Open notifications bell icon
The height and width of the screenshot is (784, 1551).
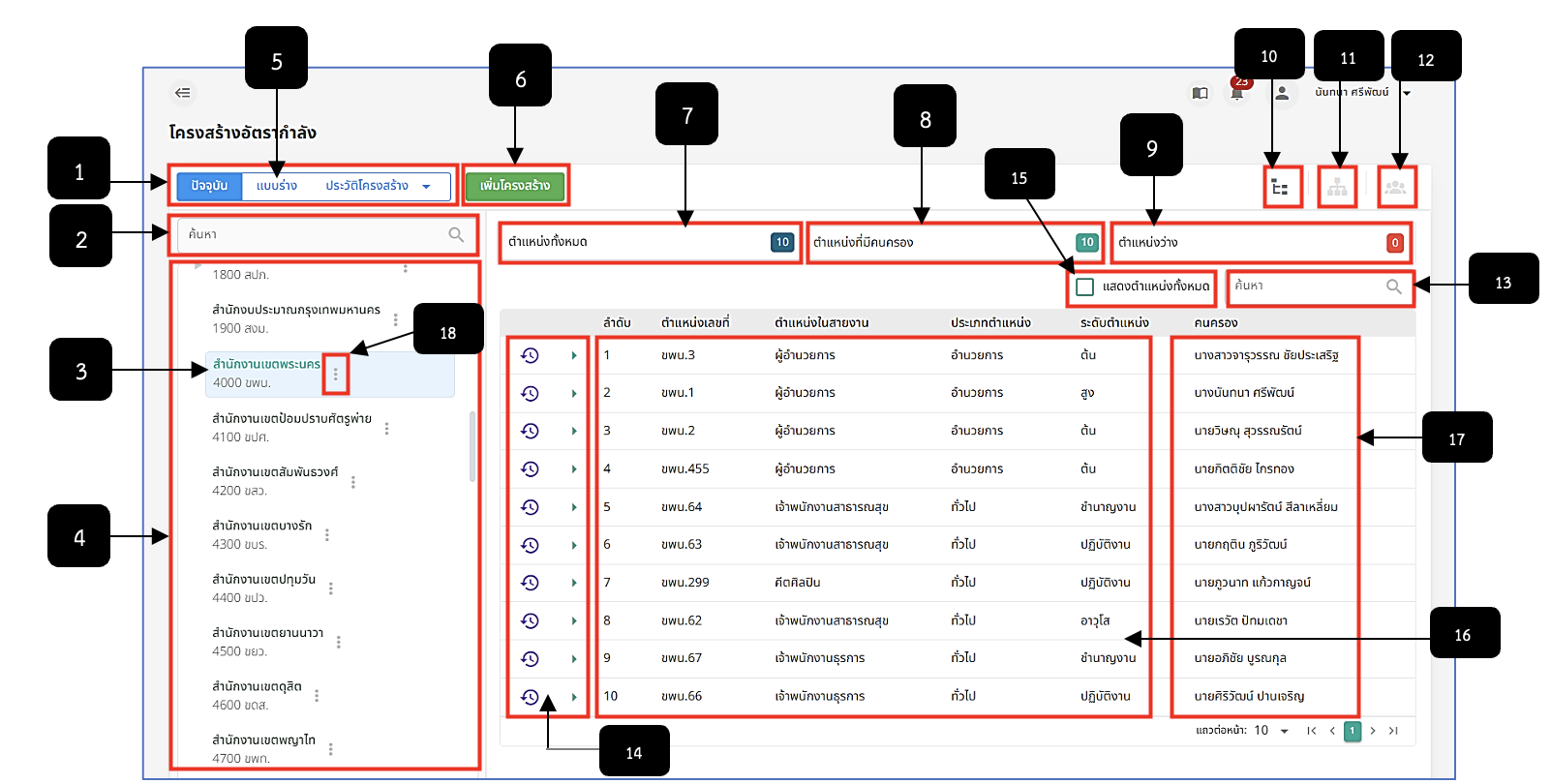(x=1237, y=93)
